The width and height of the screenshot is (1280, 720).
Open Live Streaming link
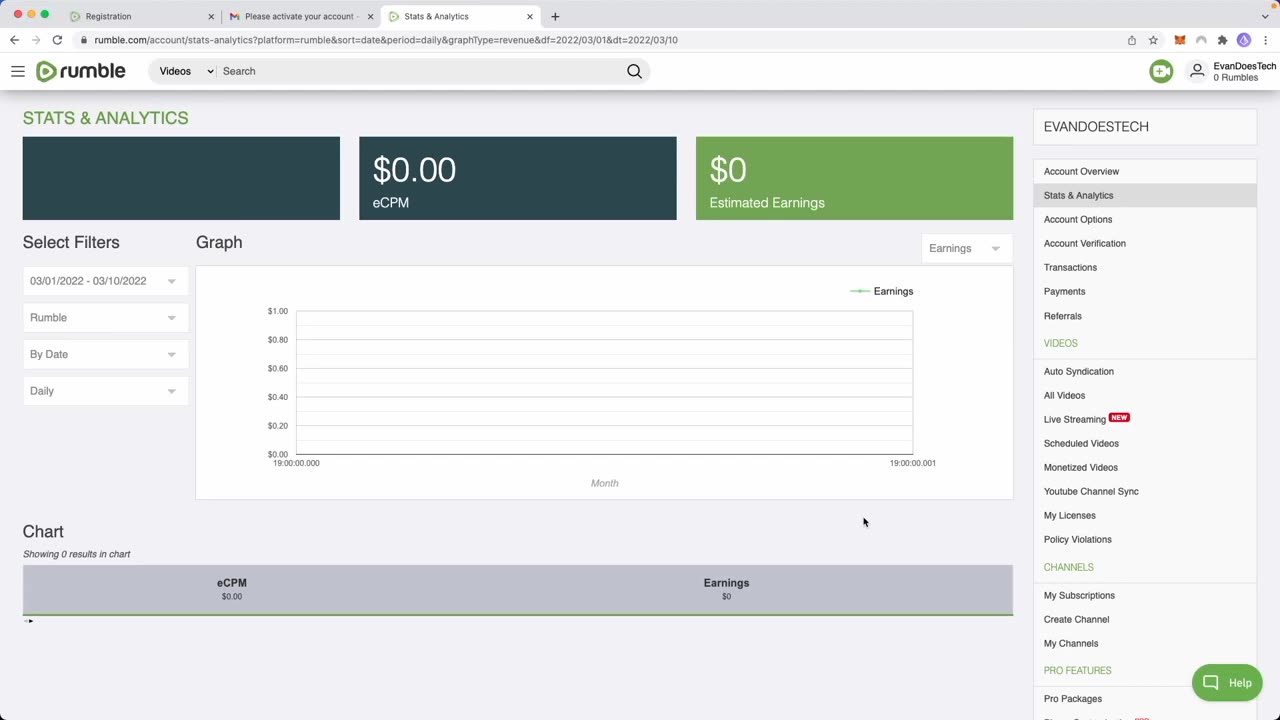pyautogui.click(x=1075, y=420)
